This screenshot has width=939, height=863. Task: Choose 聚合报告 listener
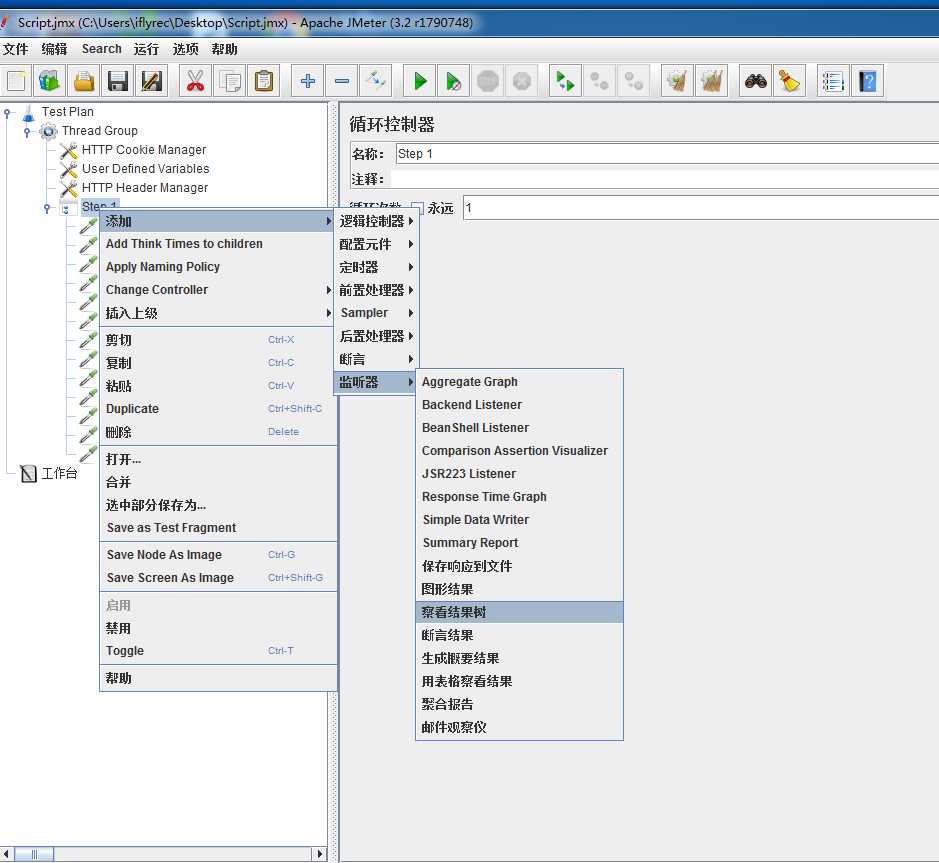pyautogui.click(x=519, y=704)
